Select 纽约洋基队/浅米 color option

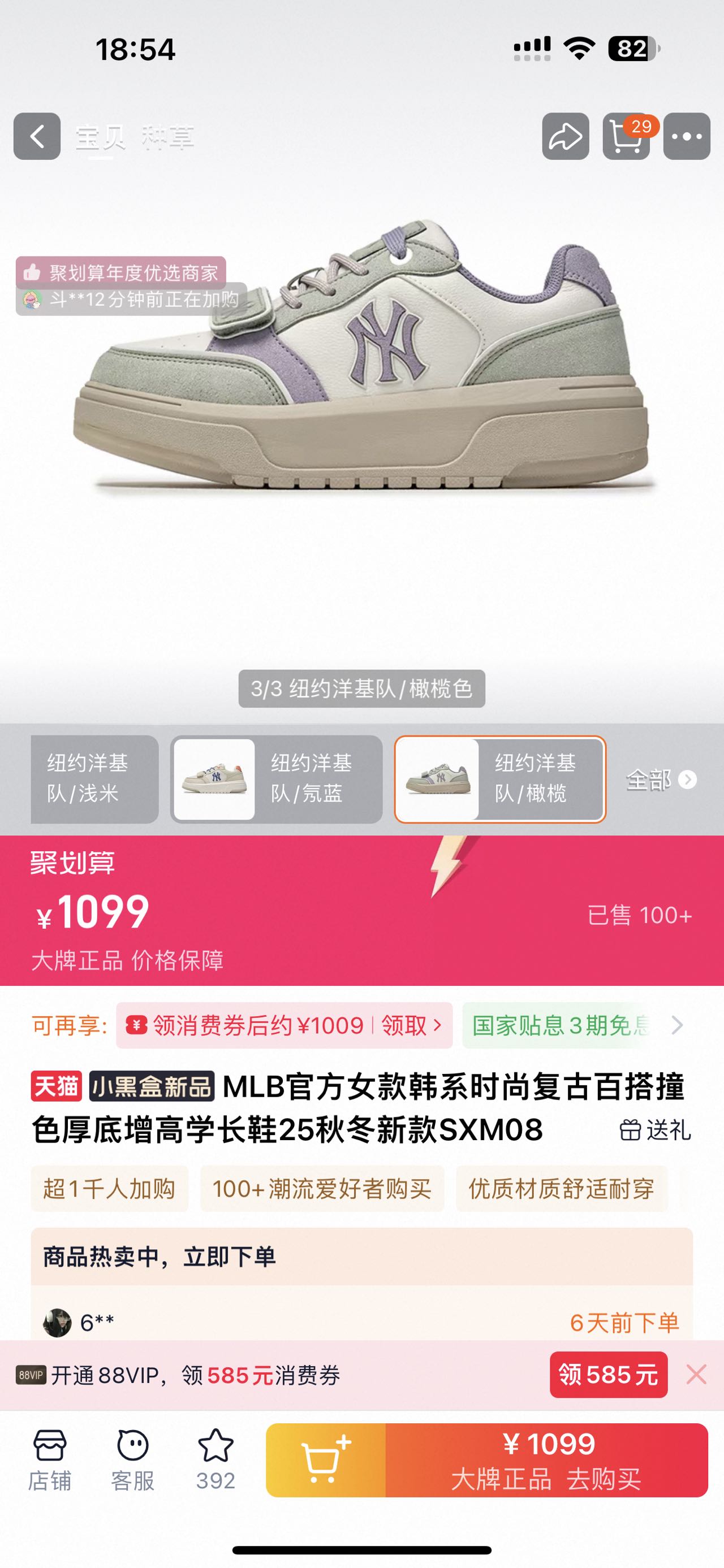click(94, 779)
